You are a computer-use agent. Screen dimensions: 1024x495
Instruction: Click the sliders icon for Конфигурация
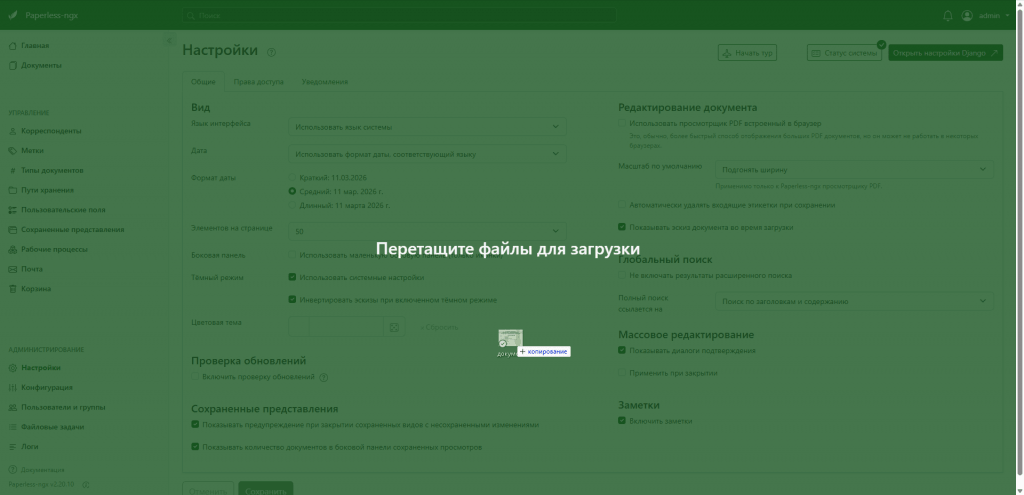pos(12,387)
